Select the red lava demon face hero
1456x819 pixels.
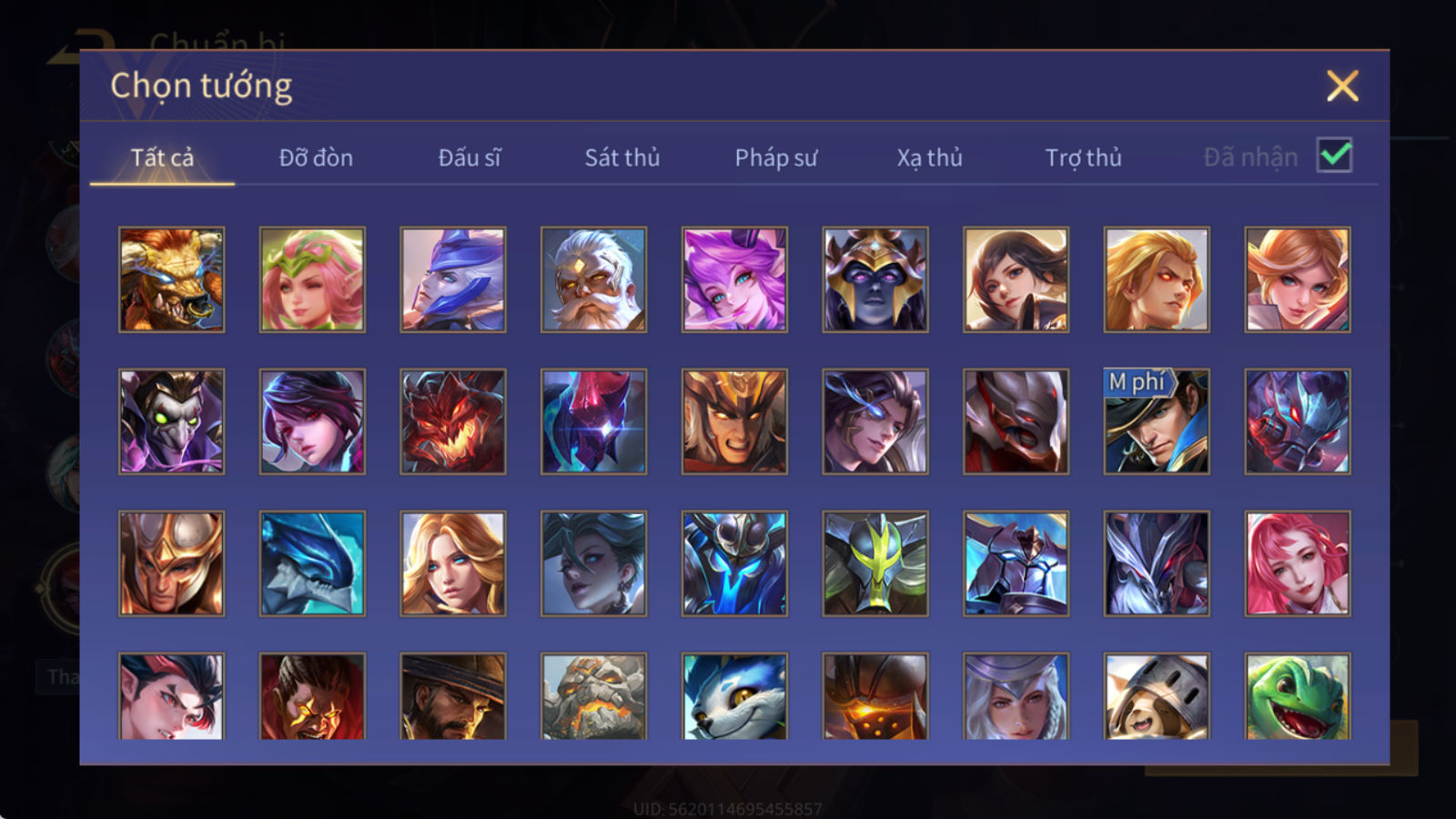[x=452, y=421]
